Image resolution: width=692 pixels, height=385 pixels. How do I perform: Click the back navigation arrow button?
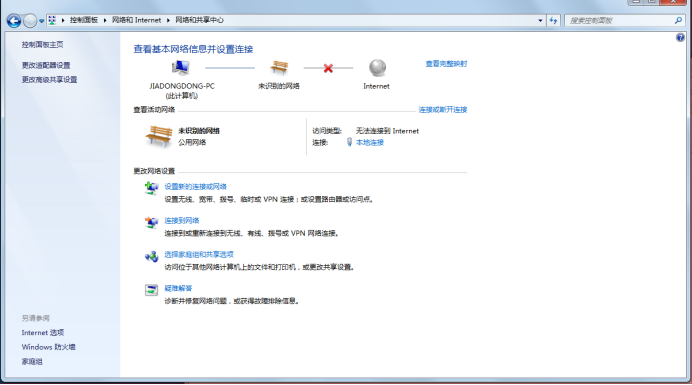click(x=14, y=20)
